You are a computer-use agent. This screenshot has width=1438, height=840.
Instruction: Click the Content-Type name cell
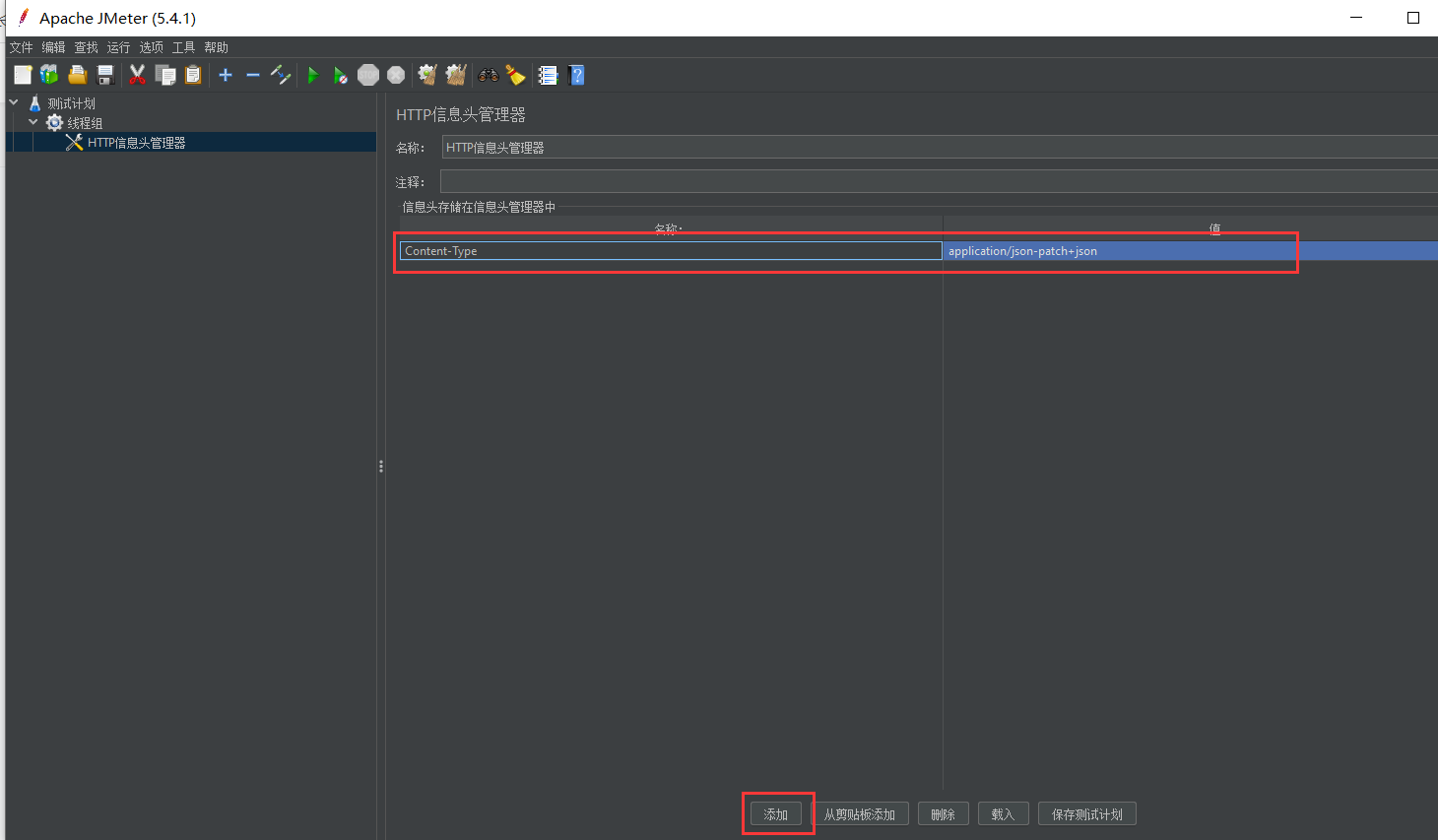click(x=671, y=251)
